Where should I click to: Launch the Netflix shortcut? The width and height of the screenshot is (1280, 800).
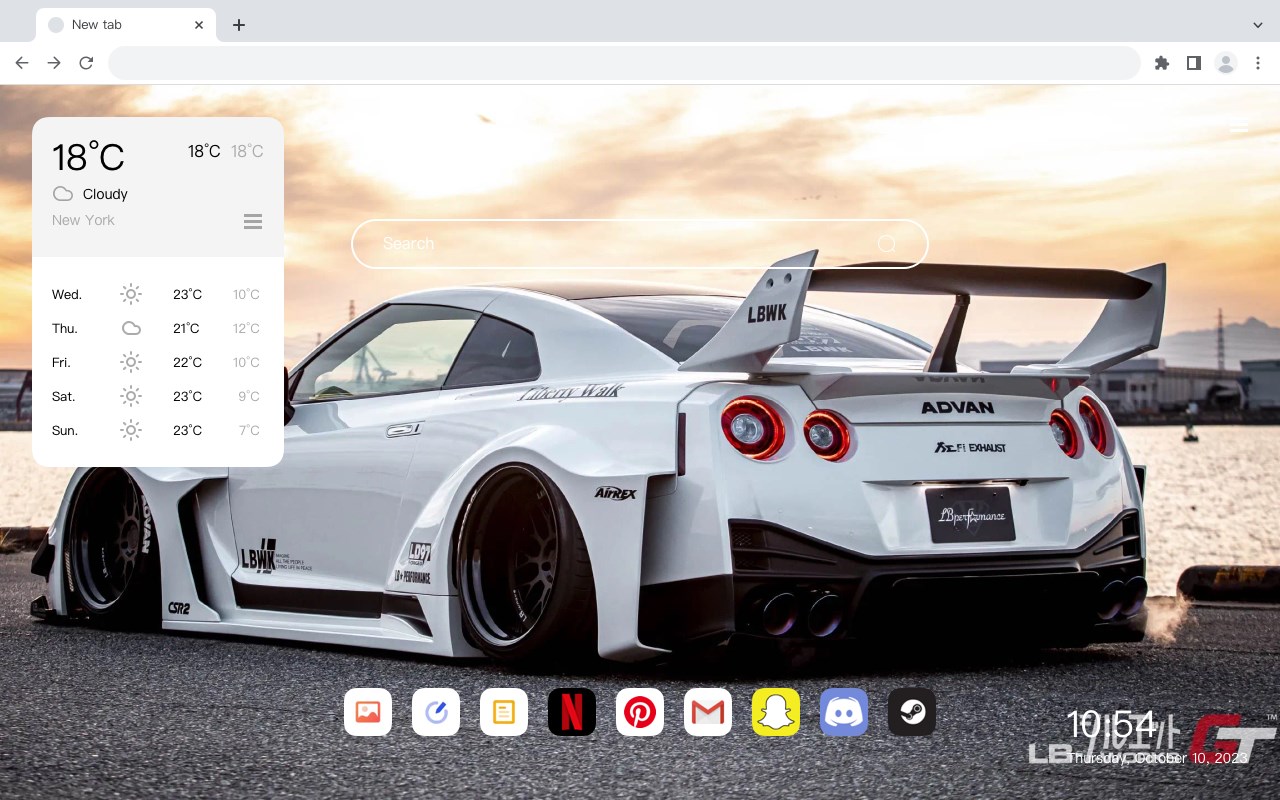coord(572,712)
